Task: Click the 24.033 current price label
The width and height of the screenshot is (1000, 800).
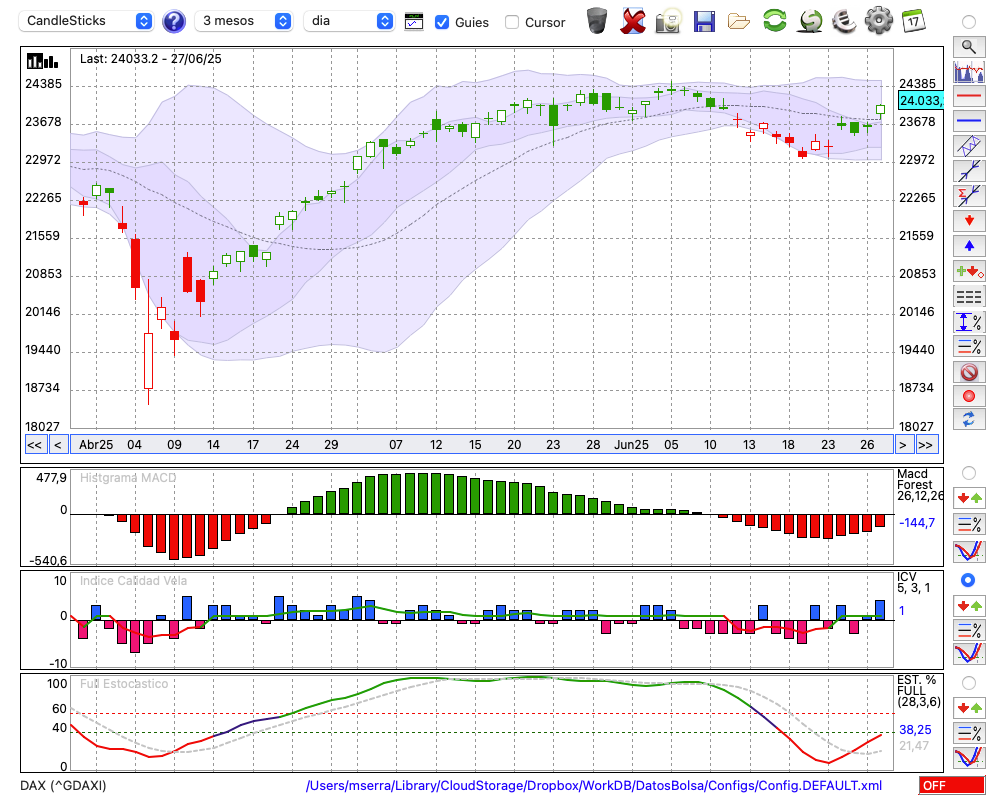Action: [920, 100]
